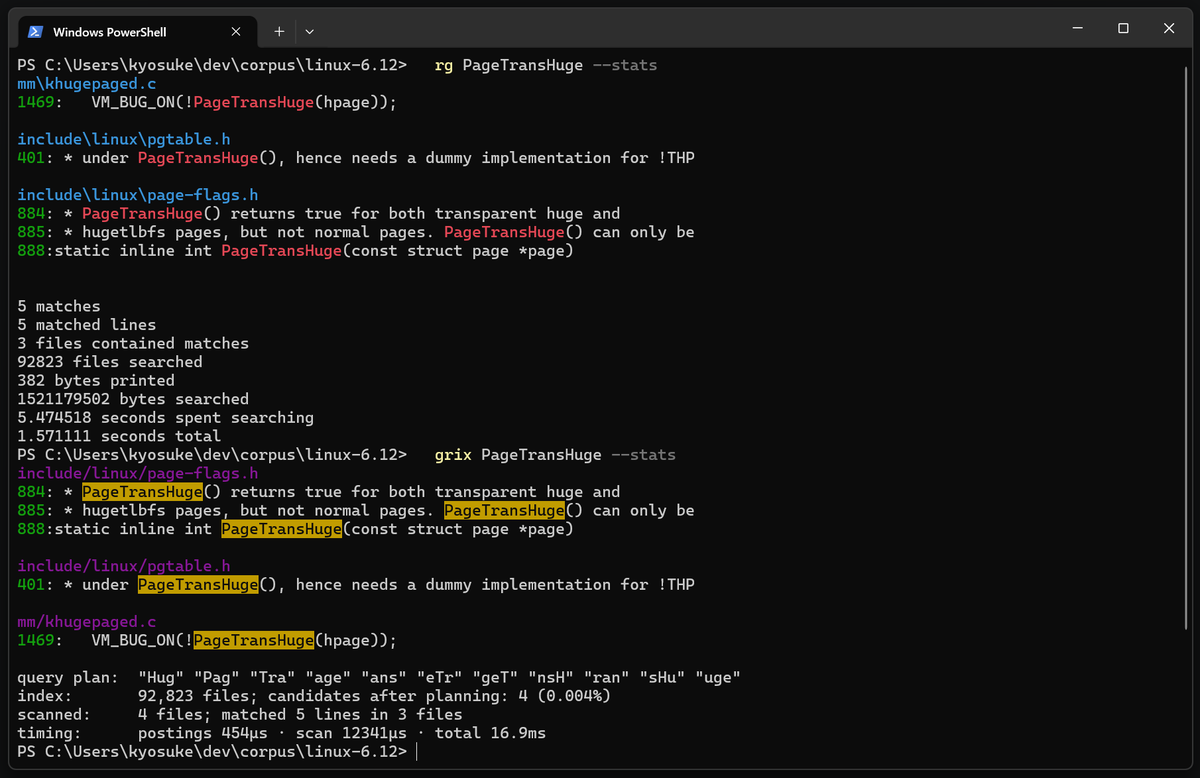This screenshot has height=778, width=1200.
Task: Click the '5 matches' stat line
Action: point(59,306)
